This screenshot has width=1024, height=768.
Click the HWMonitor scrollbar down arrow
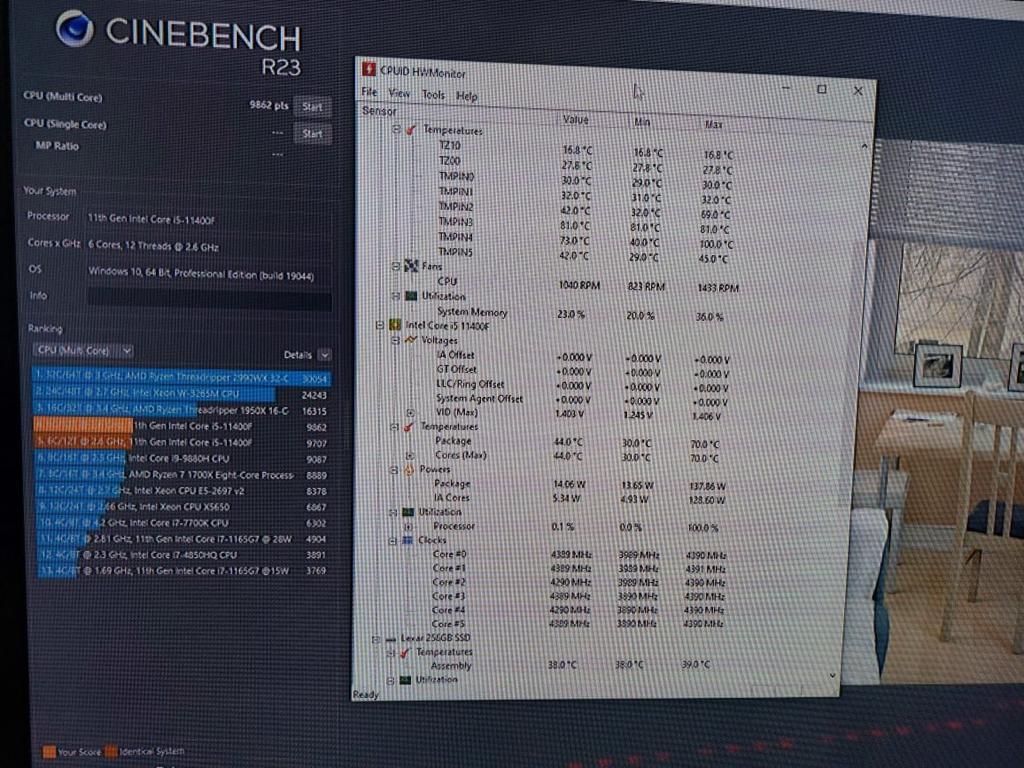pyautogui.click(x=833, y=675)
